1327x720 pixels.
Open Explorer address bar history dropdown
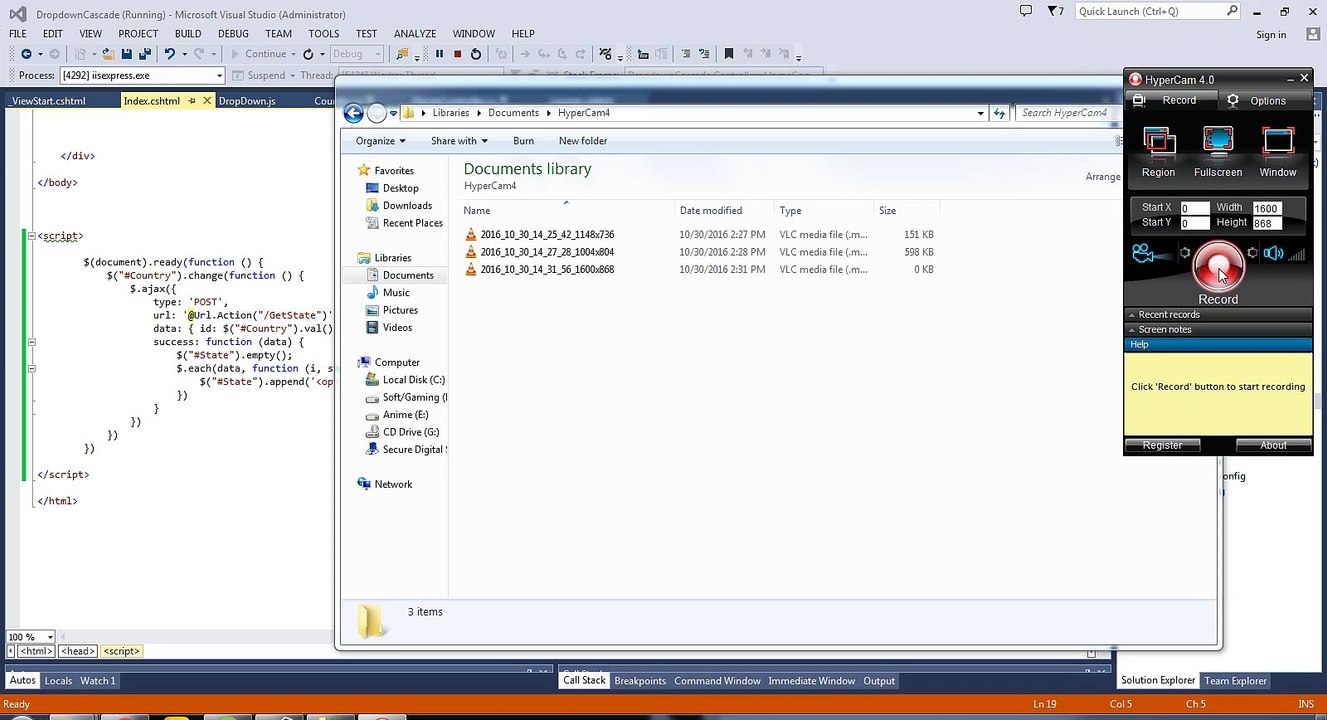(980, 113)
